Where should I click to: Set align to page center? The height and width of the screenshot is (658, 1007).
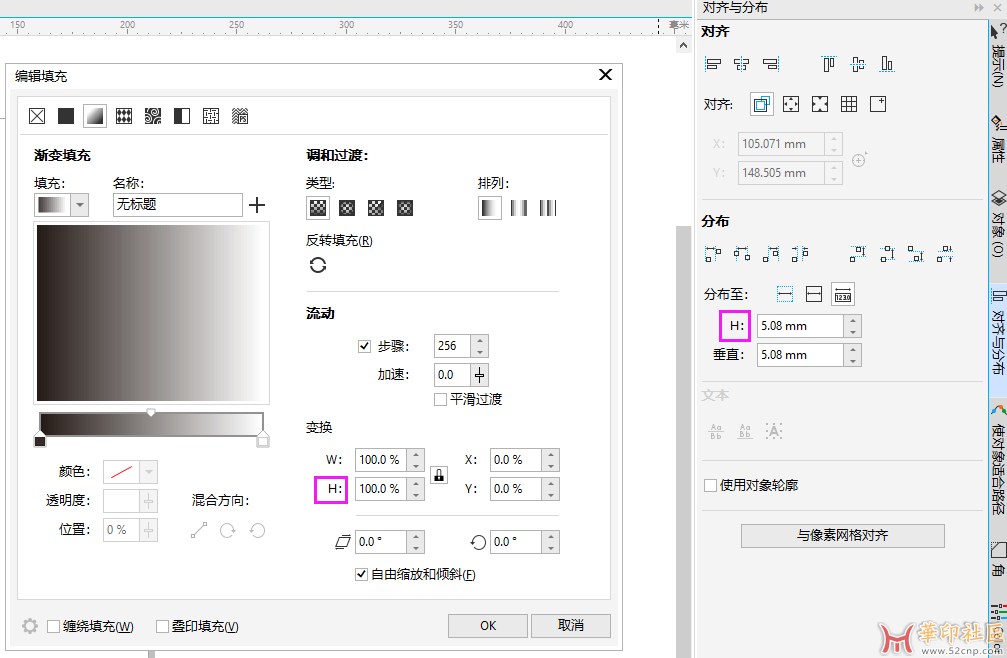820,104
